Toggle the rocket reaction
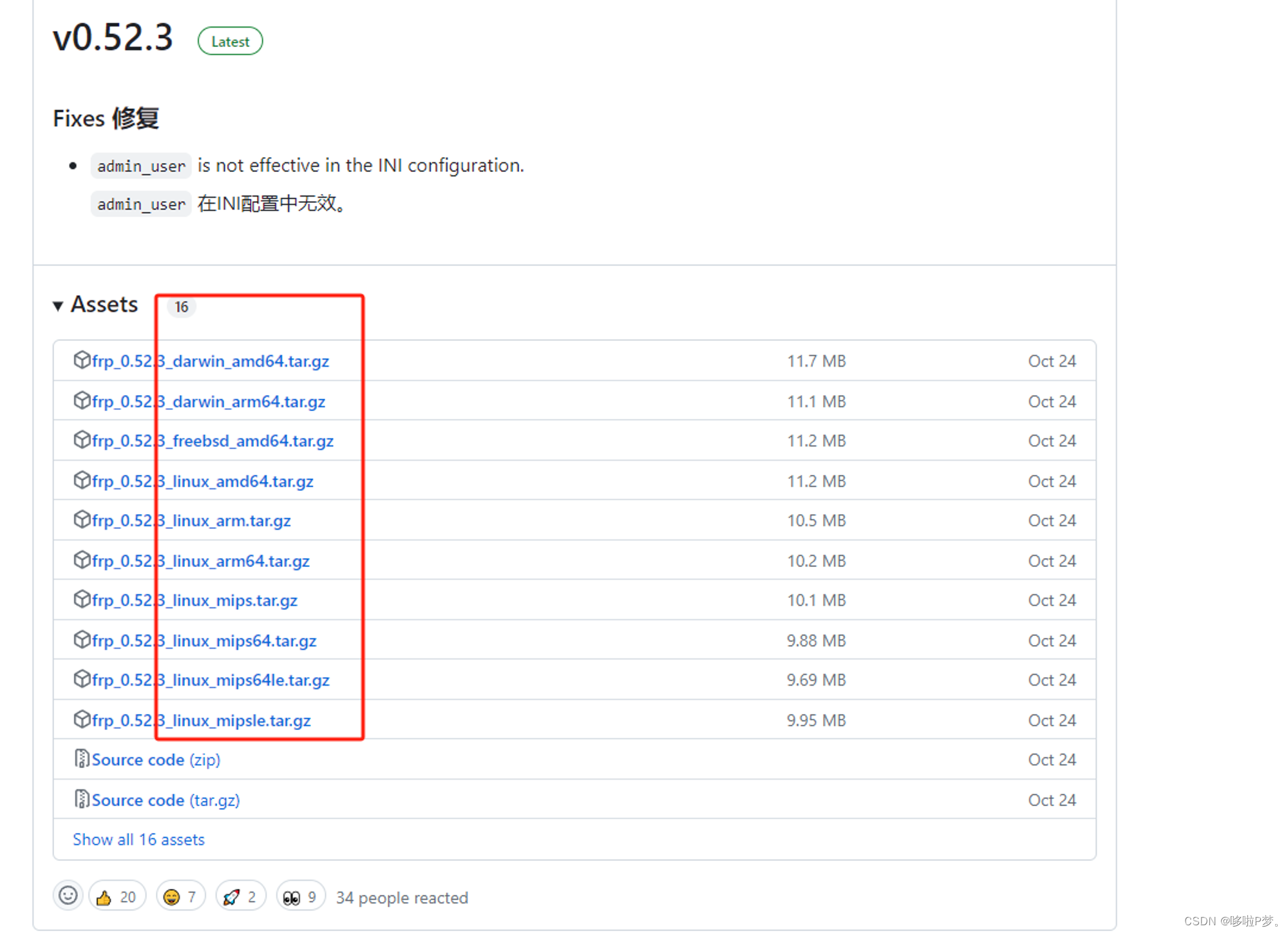This screenshot has width=1288, height=933. 240,897
